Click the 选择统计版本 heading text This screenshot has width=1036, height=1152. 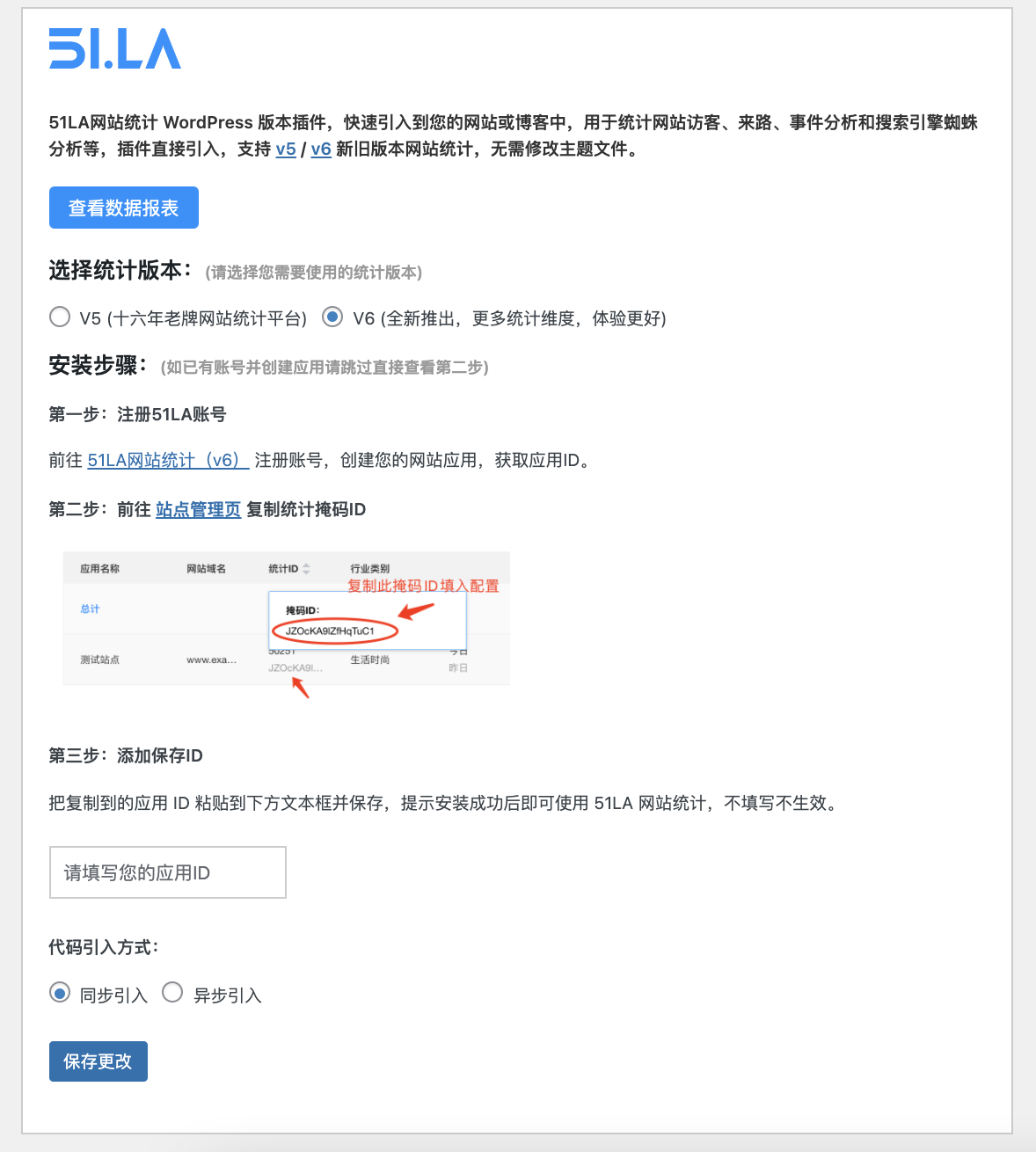click(120, 270)
